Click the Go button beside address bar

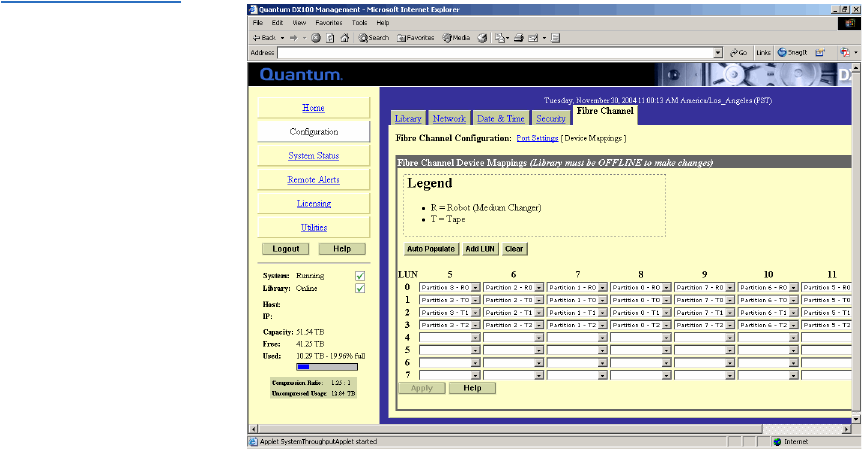(x=738, y=53)
